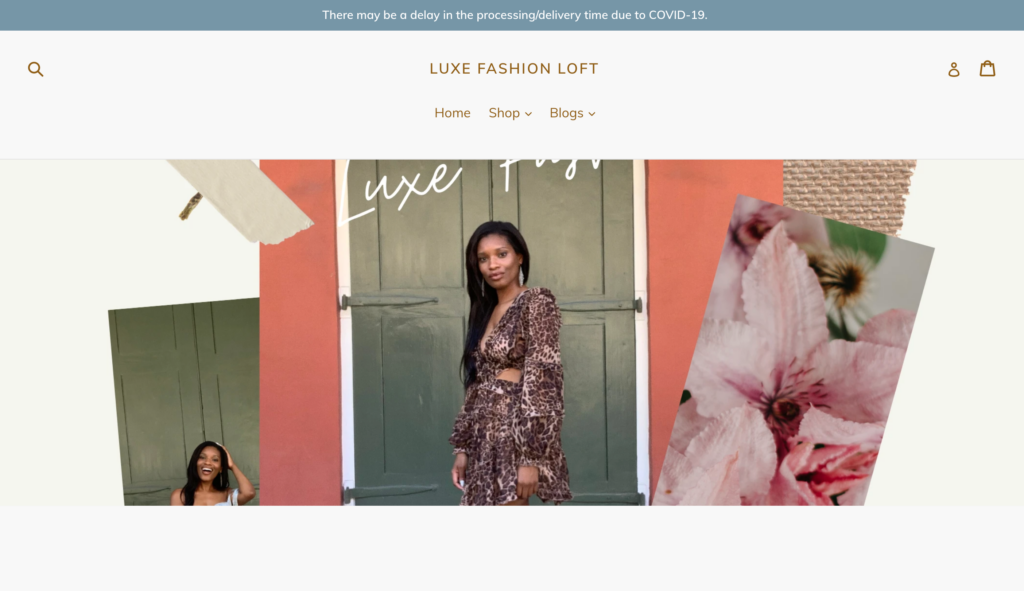Expand the Shop chevron arrow

coord(528,114)
